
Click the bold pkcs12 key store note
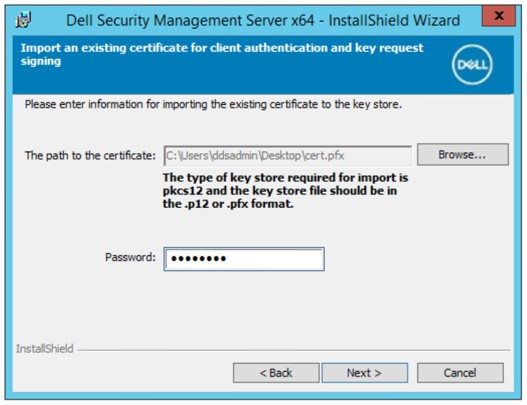[285, 191]
